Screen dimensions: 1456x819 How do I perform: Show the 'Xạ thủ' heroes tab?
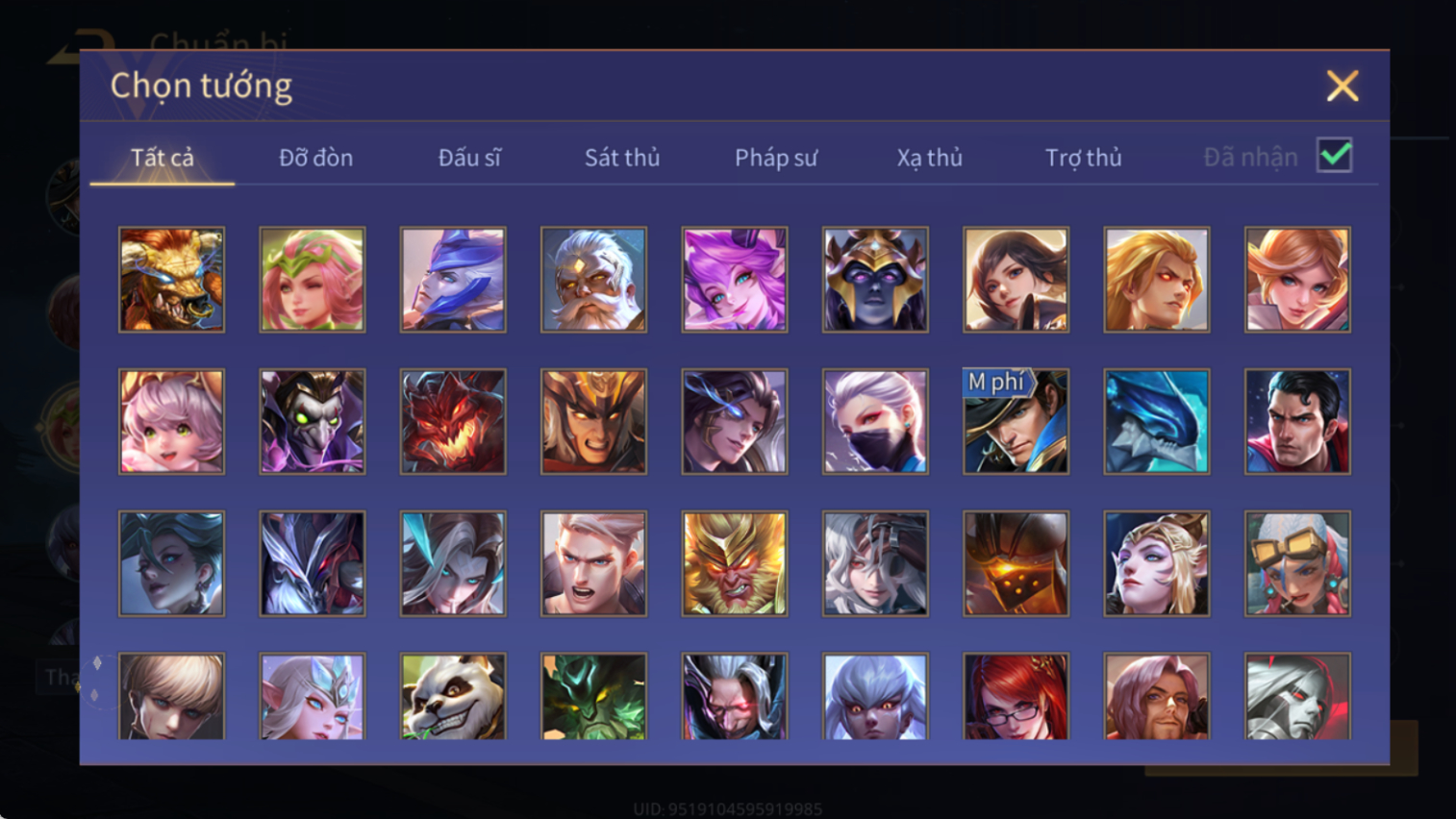(929, 158)
